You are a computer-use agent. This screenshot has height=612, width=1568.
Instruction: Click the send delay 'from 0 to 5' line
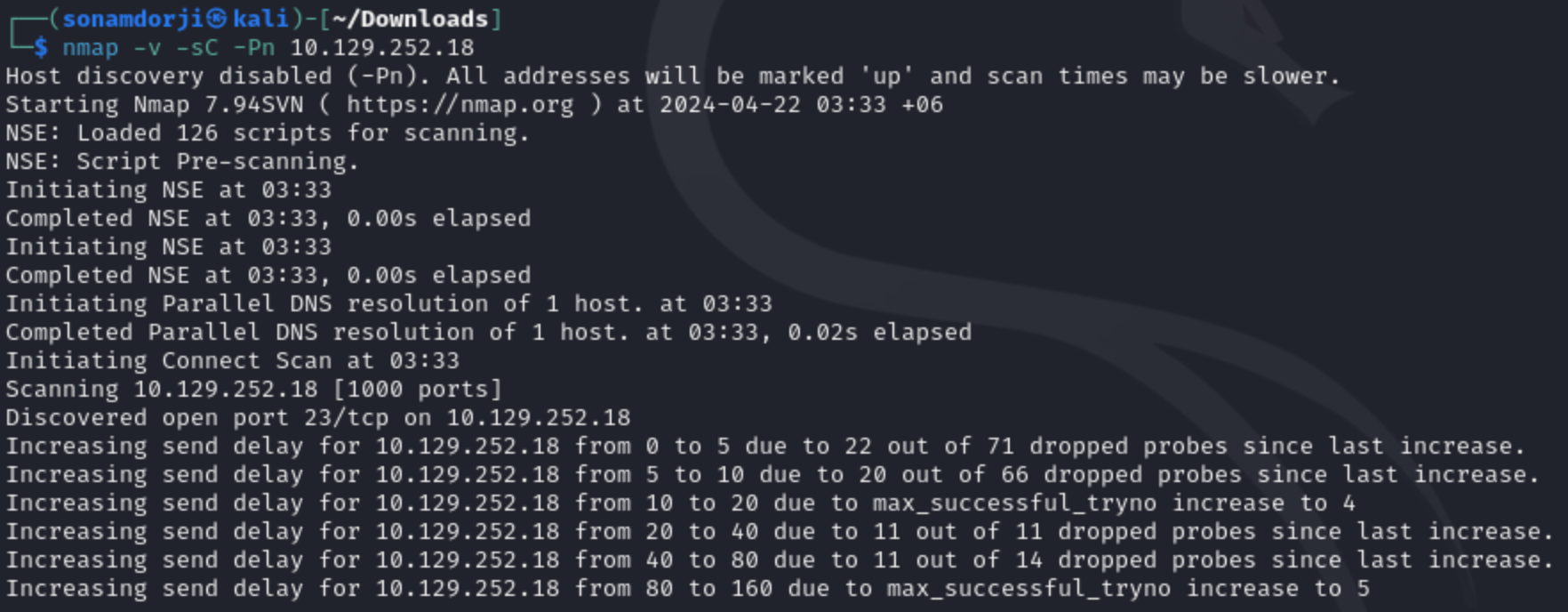pyautogui.click(x=765, y=446)
